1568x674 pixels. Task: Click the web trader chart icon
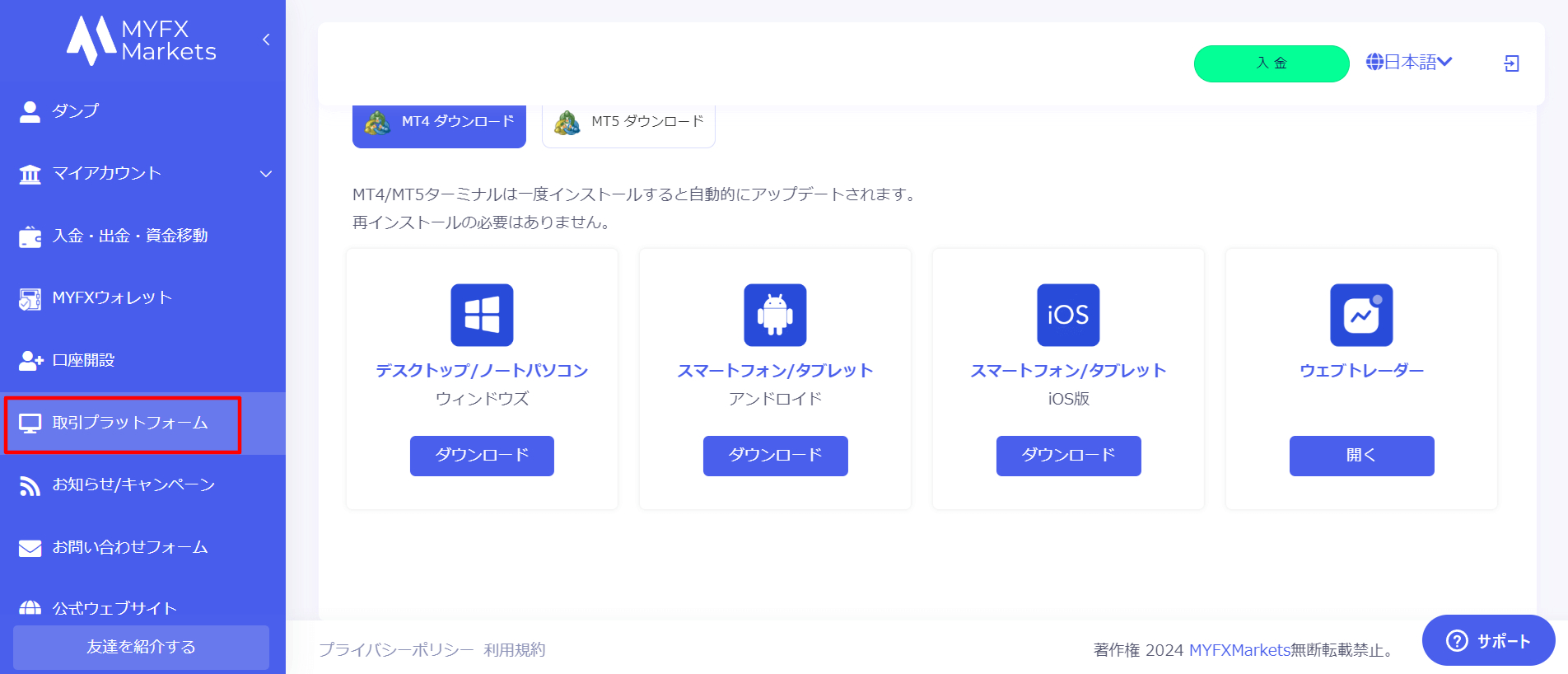[1361, 315]
